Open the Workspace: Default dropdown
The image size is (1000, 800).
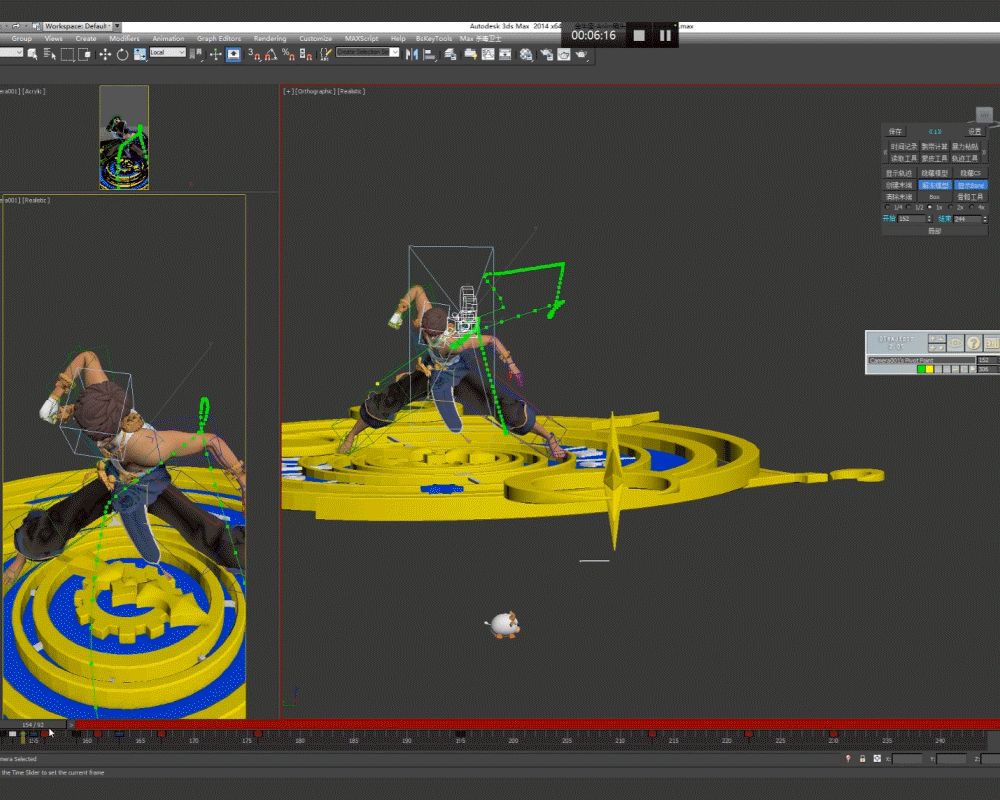tap(78, 26)
